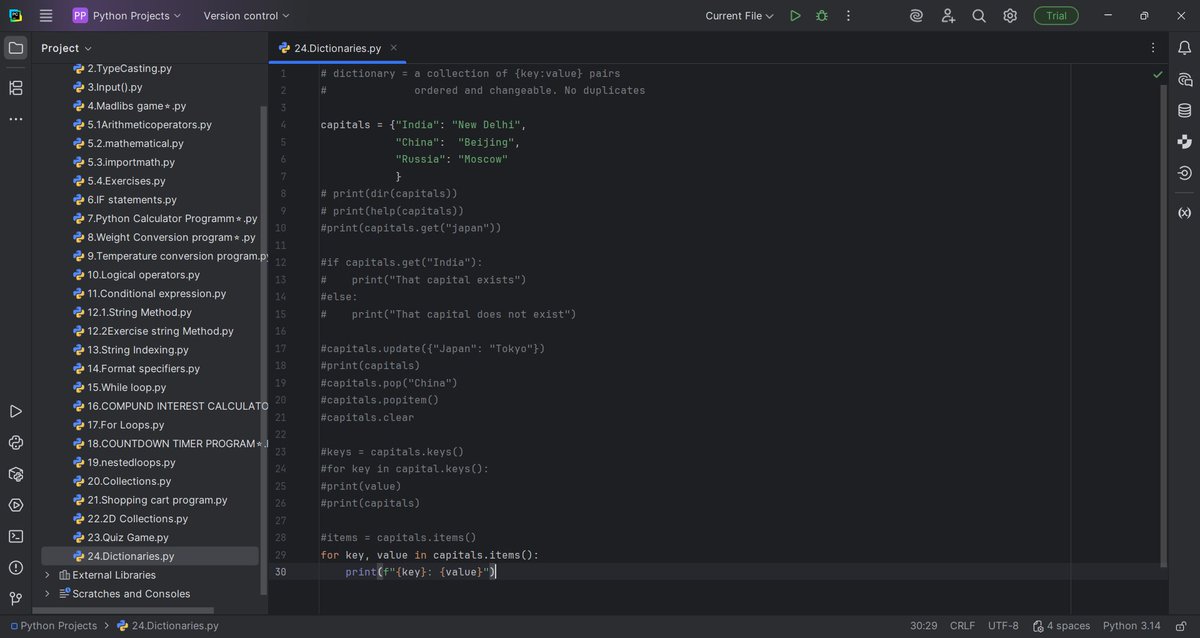Open the Services tool window
The image size is (1200, 638).
[16, 505]
